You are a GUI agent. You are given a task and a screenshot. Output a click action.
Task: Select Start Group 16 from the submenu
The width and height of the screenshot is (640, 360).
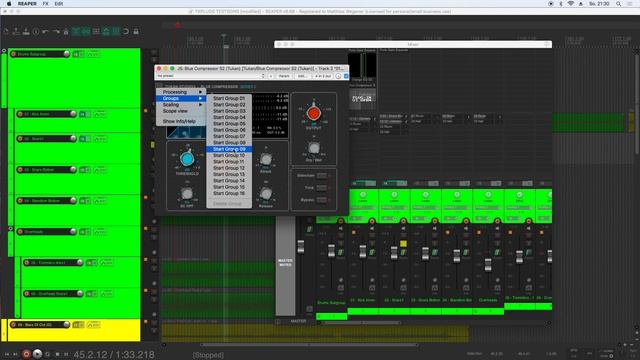pos(229,193)
